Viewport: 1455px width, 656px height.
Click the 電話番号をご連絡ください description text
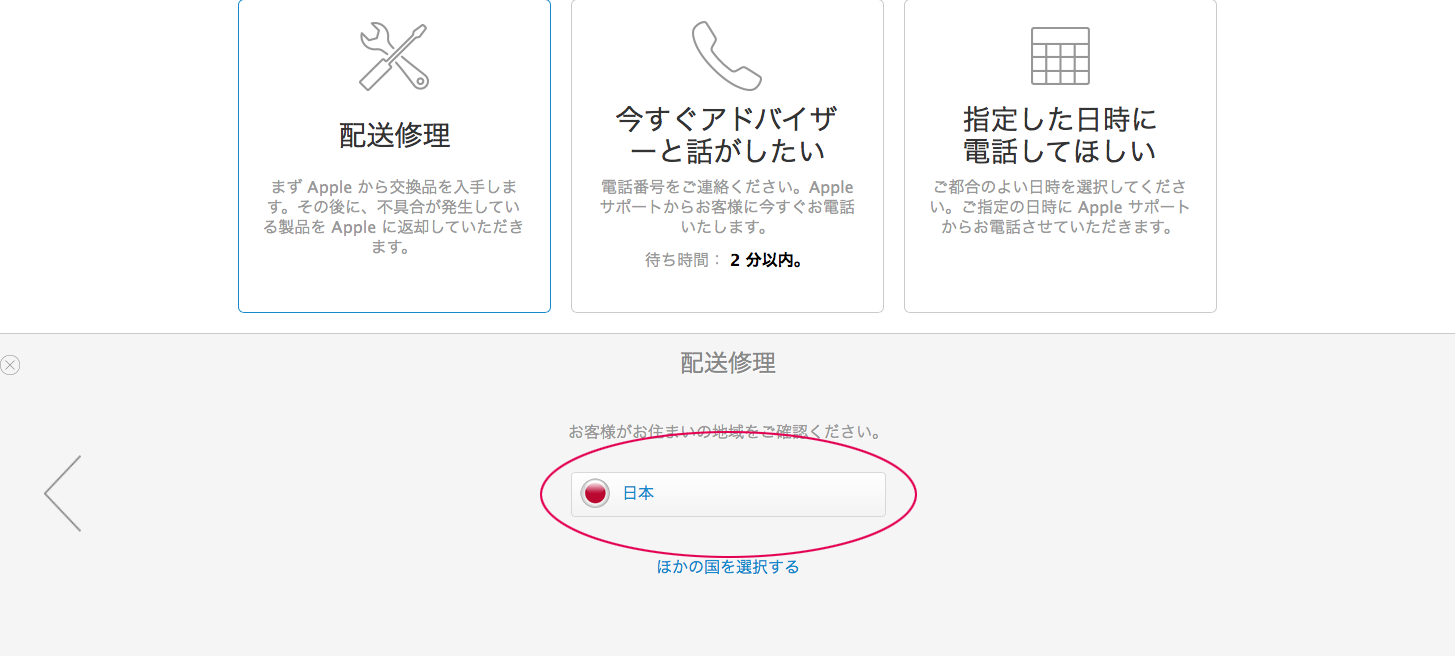pyautogui.click(x=727, y=207)
